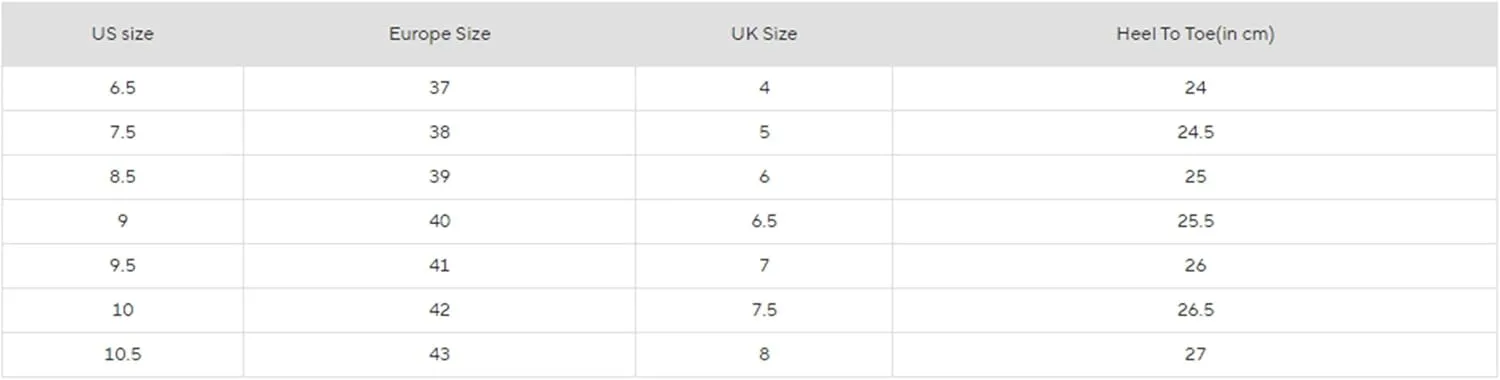This screenshot has height=380, width=1500.
Task: Click Europe size 40 cell
Action: [x=439, y=221]
